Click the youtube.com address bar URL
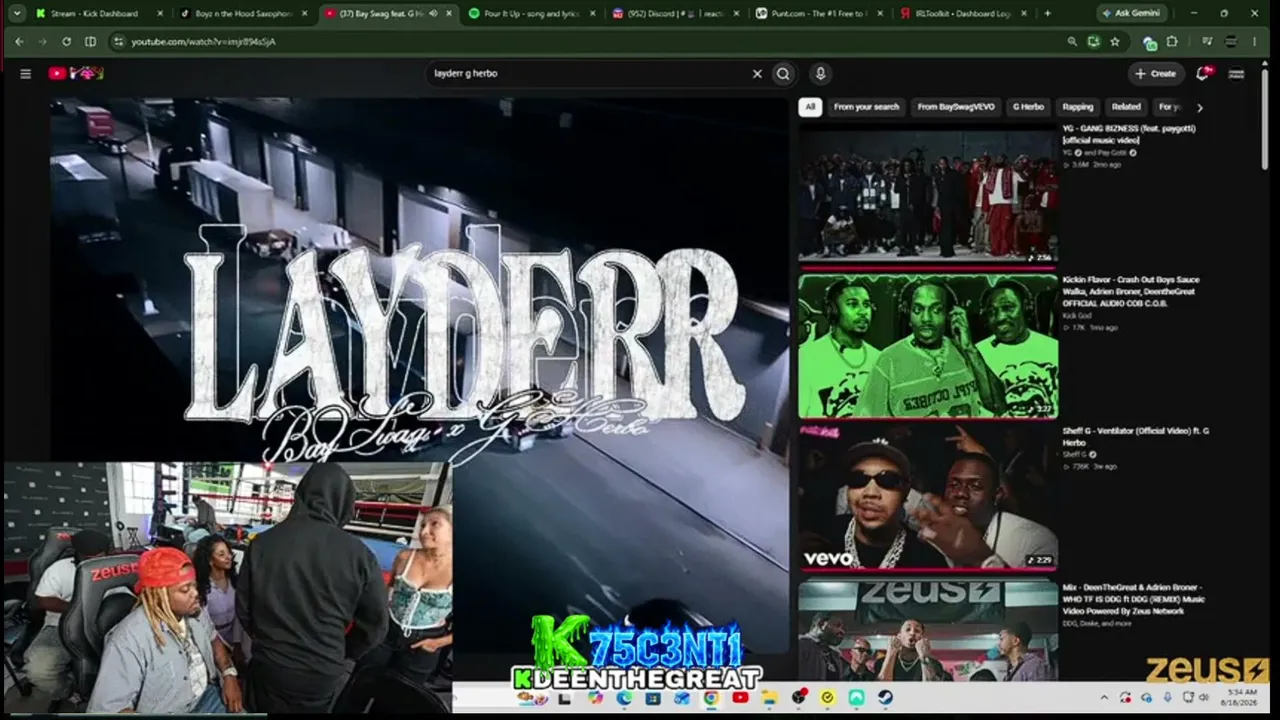1280x720 pixels. coord(203,42)
